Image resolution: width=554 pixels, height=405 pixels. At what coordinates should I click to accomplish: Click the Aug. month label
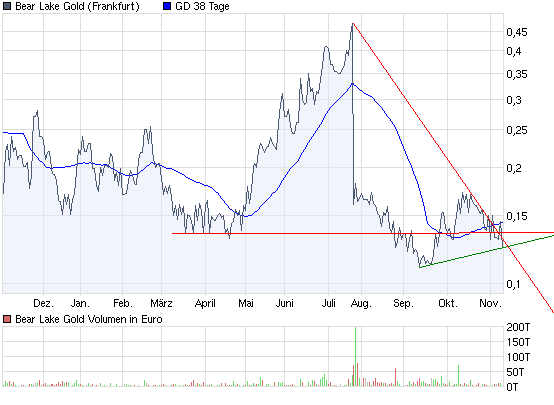click(361, 304)
